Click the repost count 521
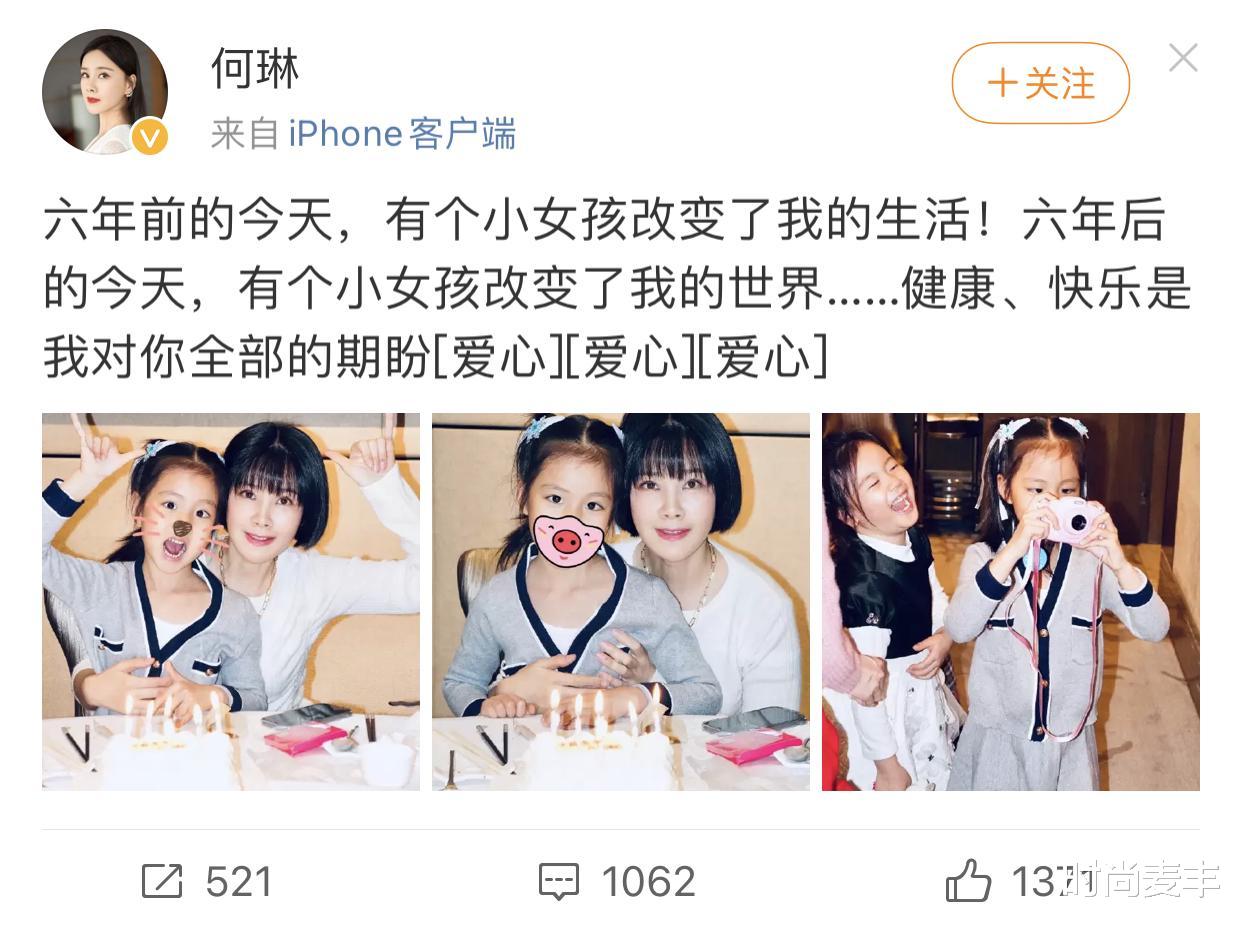The height and width of the screenshot is (925, 1242). pyautogui.click(x=239, y=882)
